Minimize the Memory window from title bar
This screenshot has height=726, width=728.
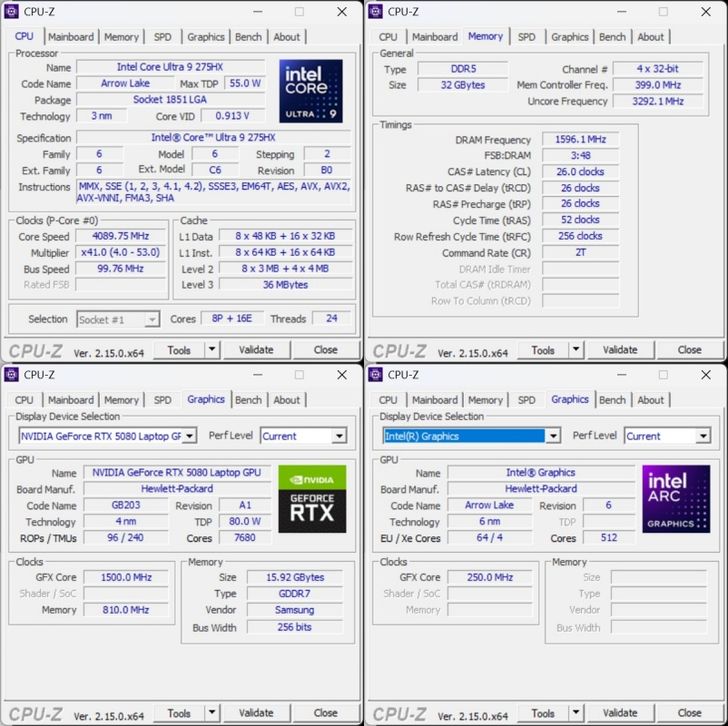tap(622, 12)
